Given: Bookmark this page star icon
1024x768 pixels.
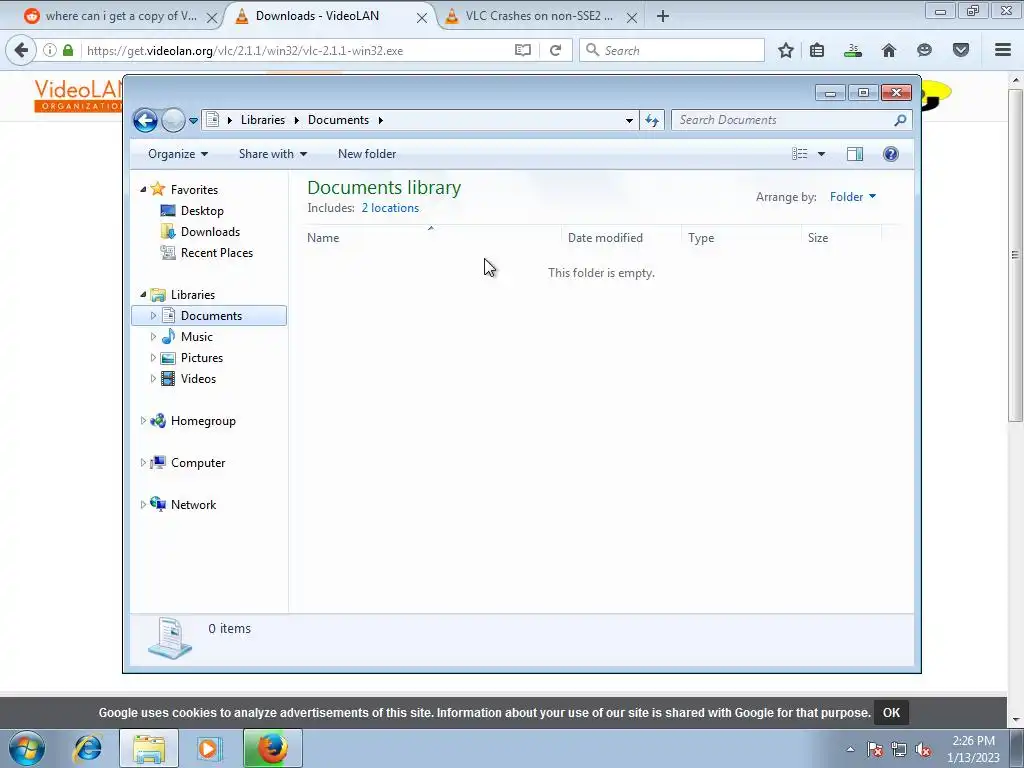Looking at the screenshot, I should [786, 50].
